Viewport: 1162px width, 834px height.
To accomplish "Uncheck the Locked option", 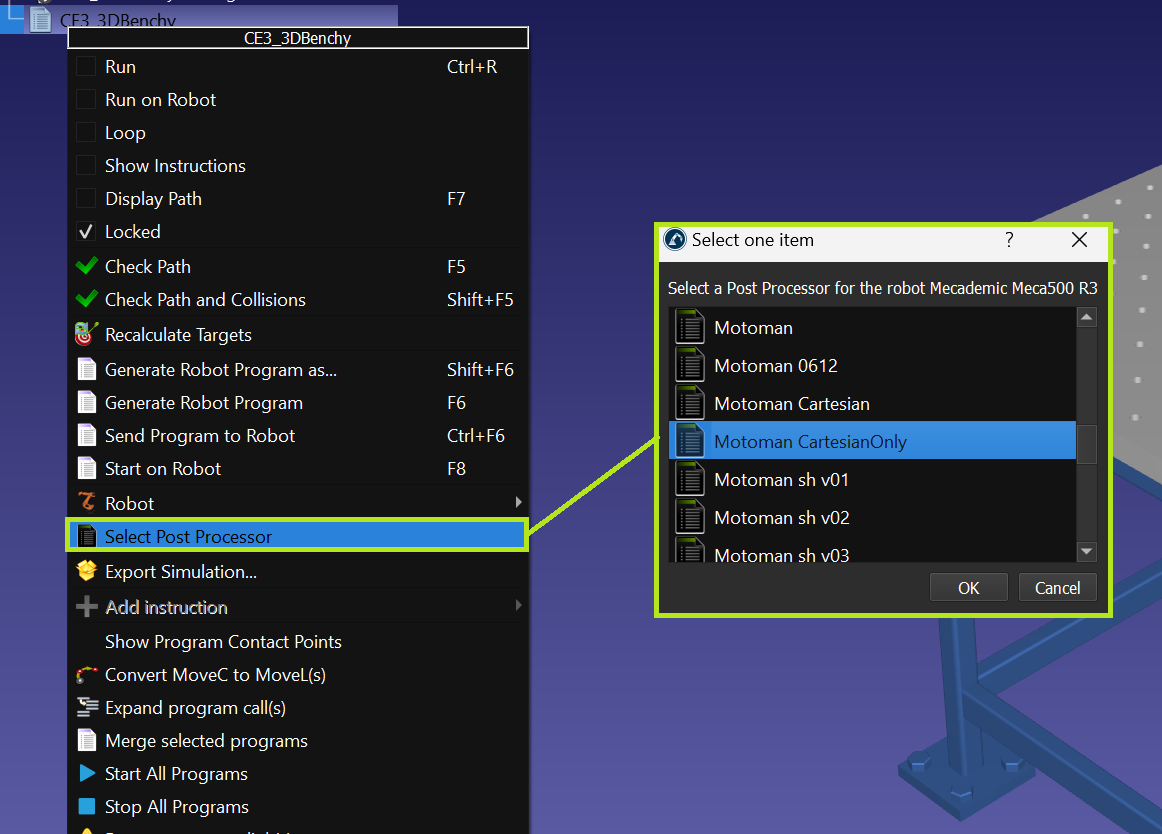I will [87, 232].
